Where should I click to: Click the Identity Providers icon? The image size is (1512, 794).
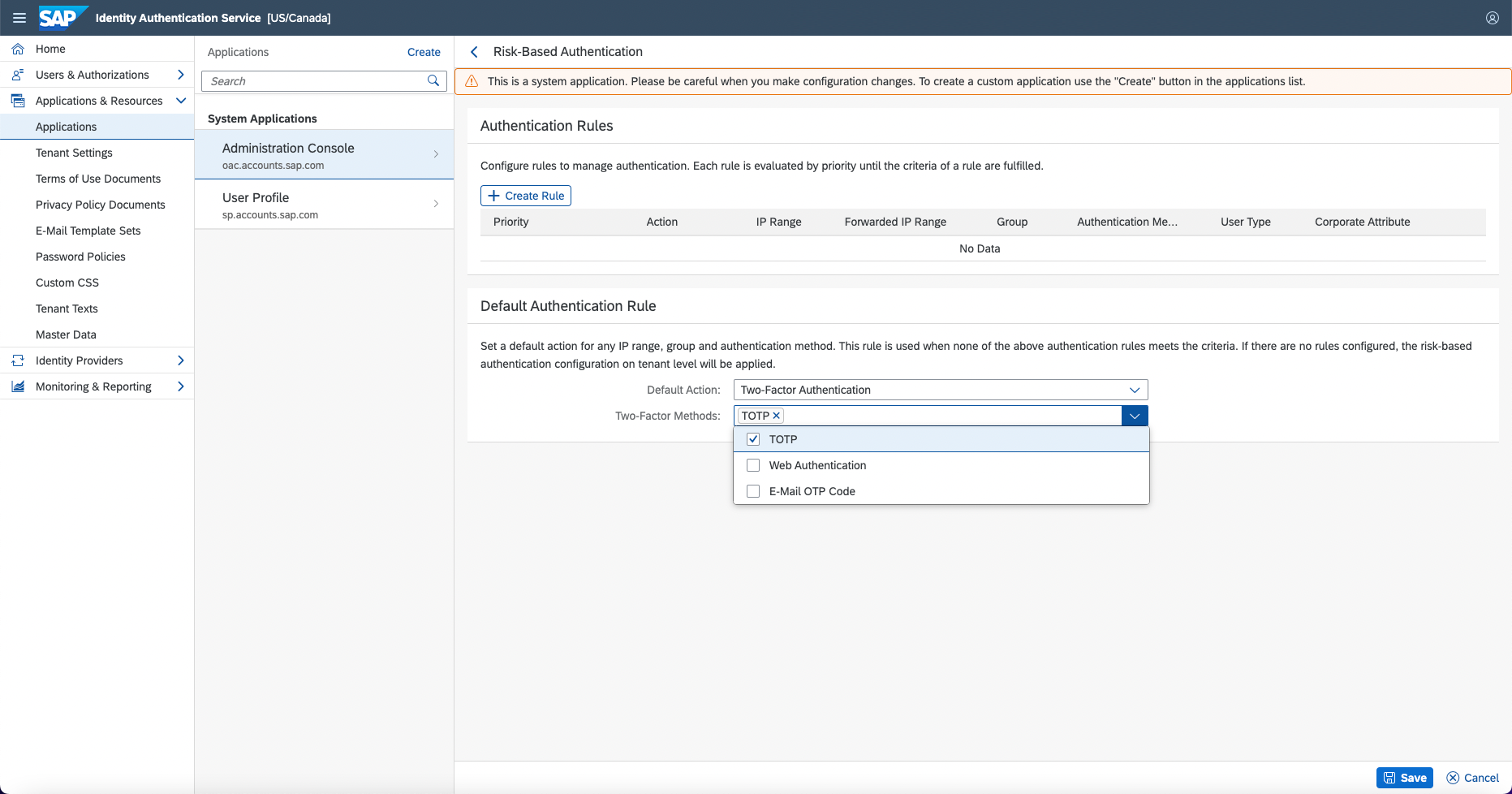[x=18, y=360]
